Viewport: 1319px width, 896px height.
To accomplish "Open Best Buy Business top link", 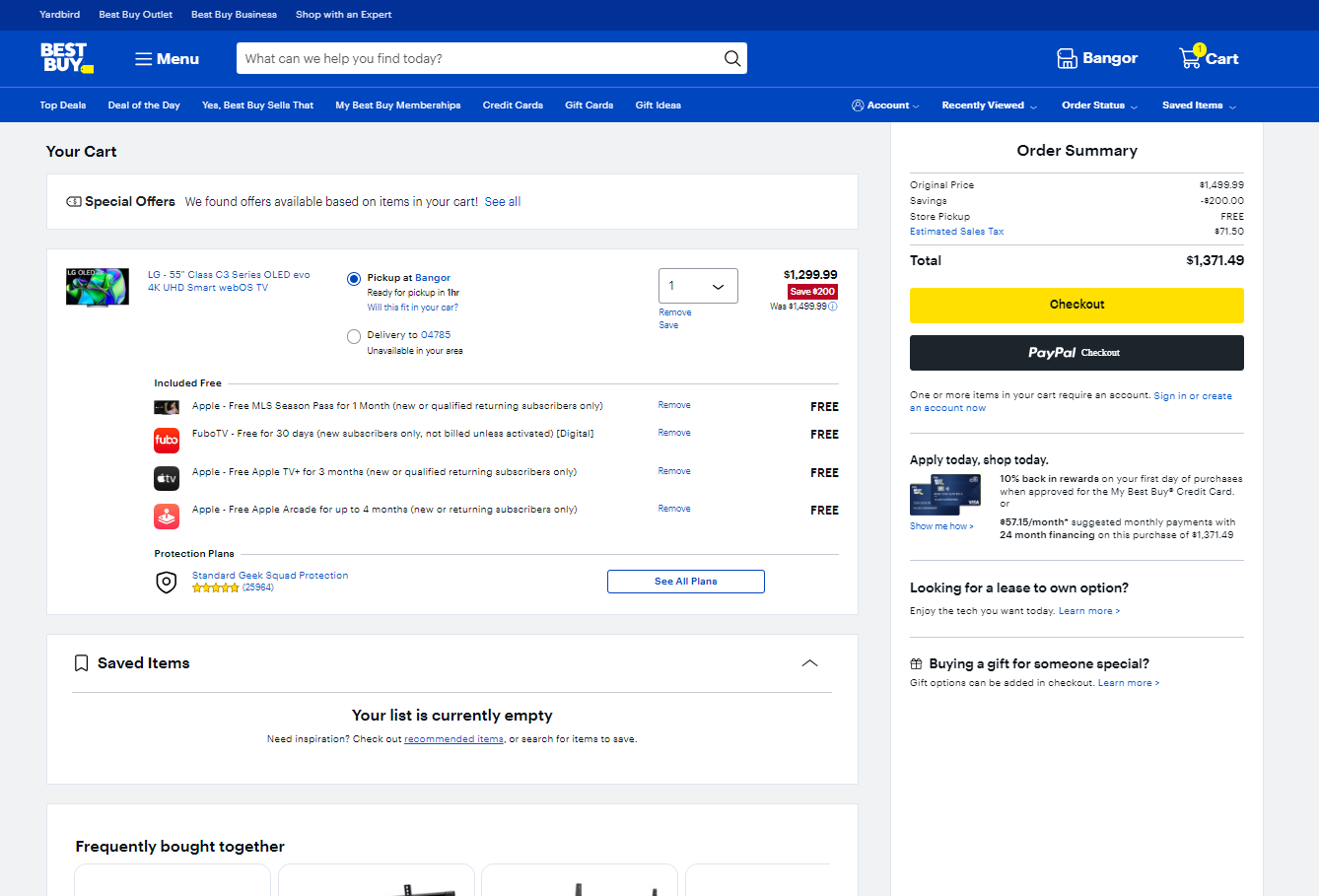I will [x=234, y=15].
